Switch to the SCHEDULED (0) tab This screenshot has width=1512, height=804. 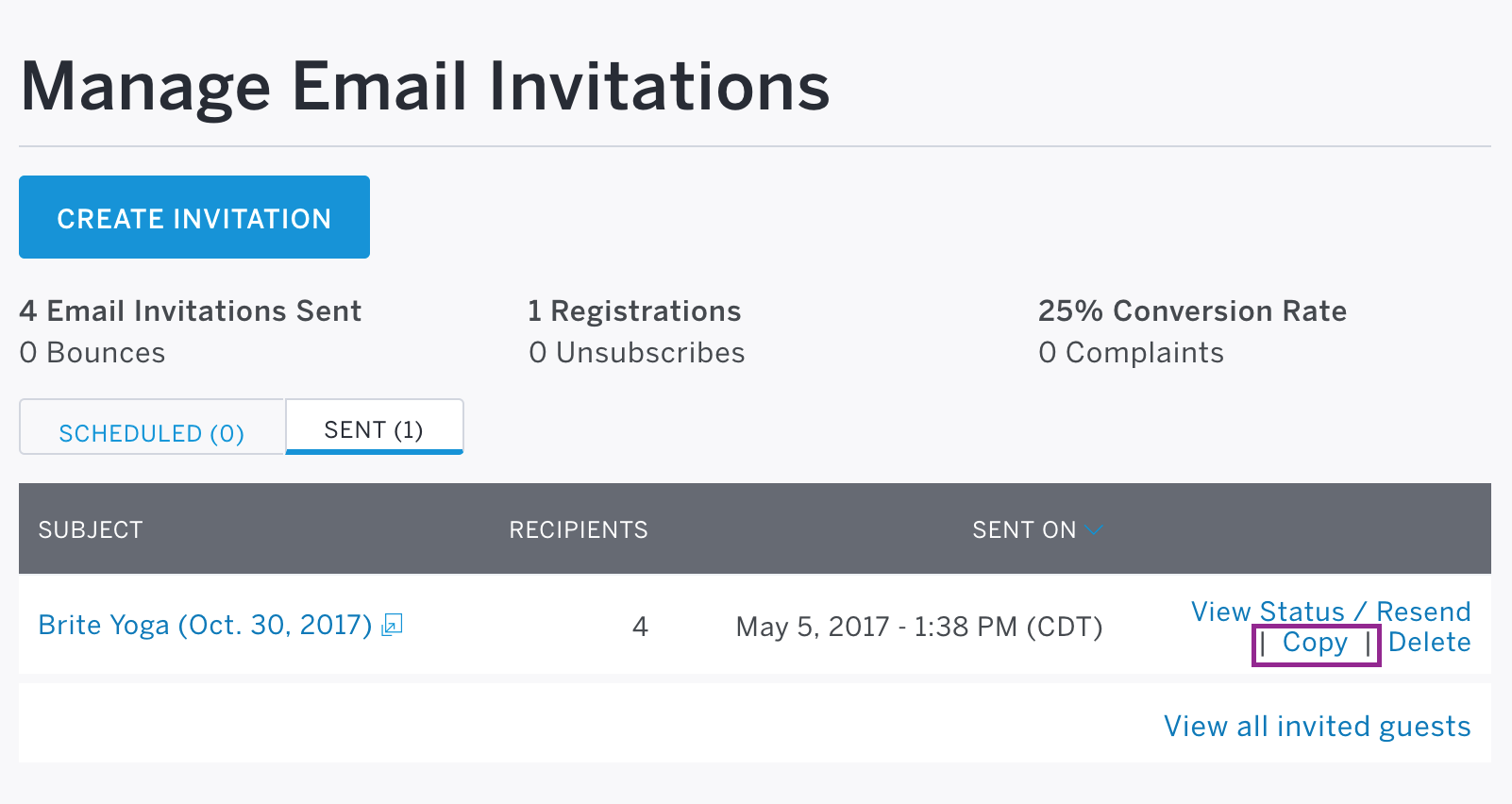[152, 427]
